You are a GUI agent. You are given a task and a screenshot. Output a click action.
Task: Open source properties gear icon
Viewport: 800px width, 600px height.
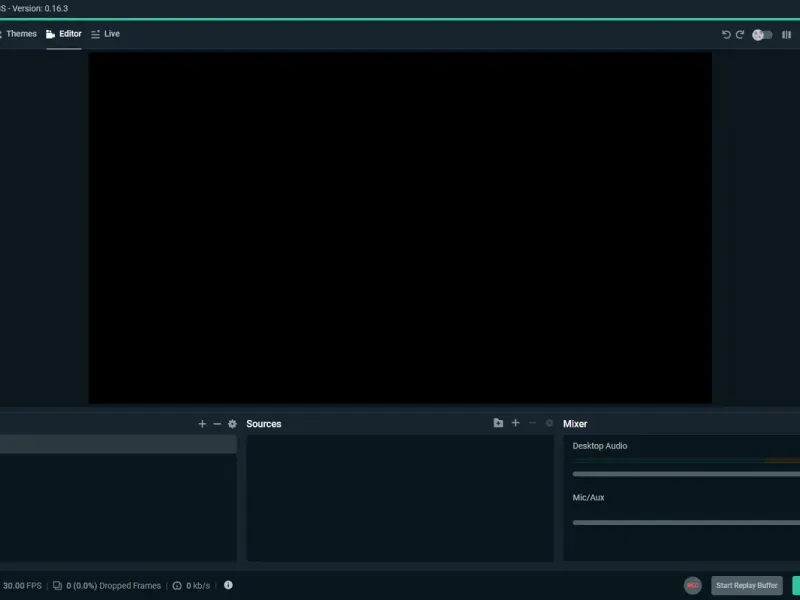pyautogui.click(x=549, y=423)
